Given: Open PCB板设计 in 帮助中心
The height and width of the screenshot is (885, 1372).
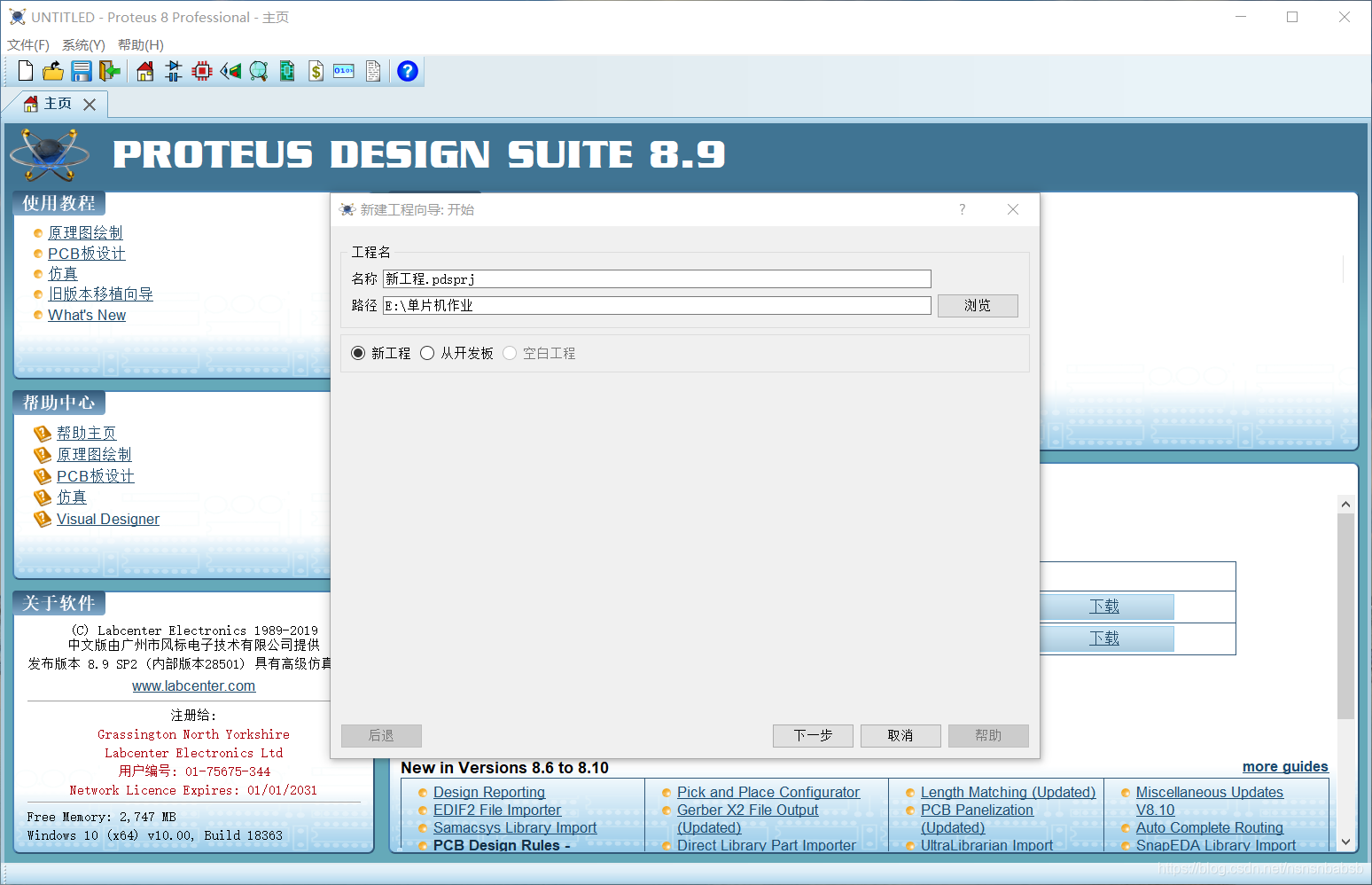Looking at the screenshot, I should click(96, 476).
